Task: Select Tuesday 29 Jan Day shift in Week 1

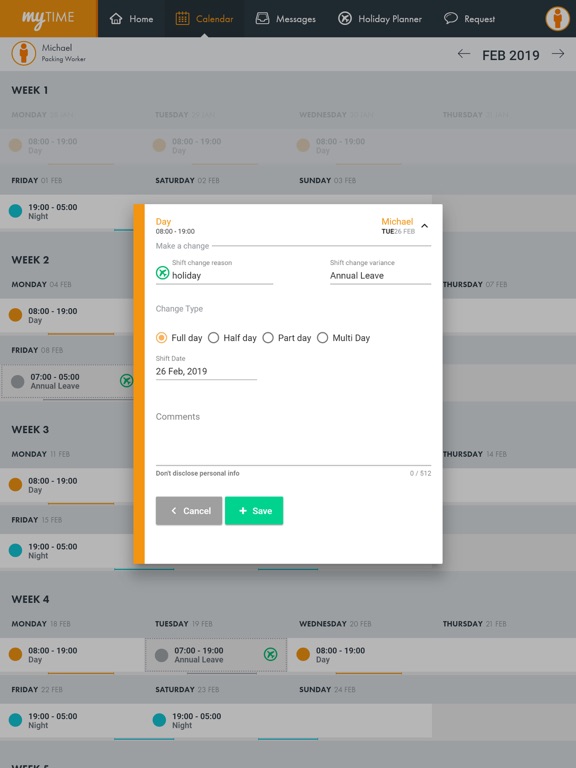Action: 216,145
